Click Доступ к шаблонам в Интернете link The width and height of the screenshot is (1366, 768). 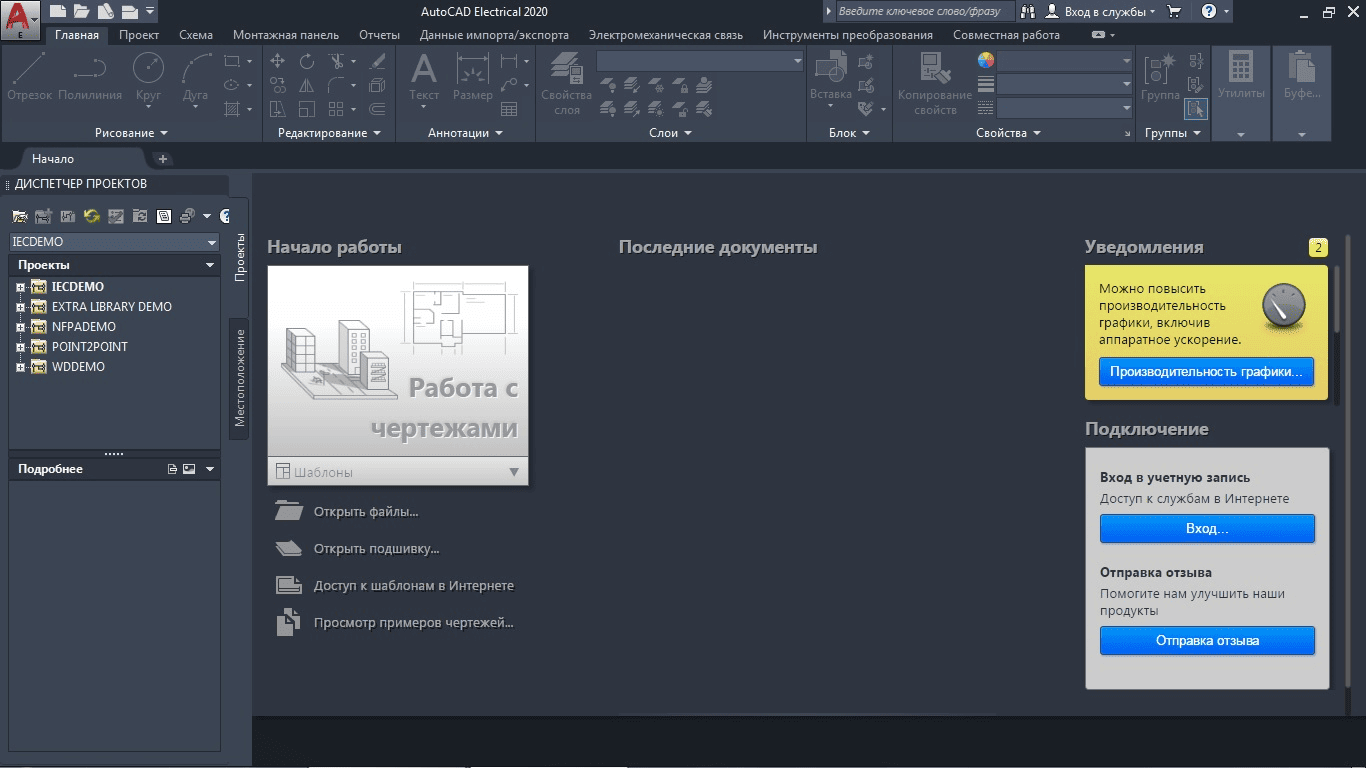413,585
